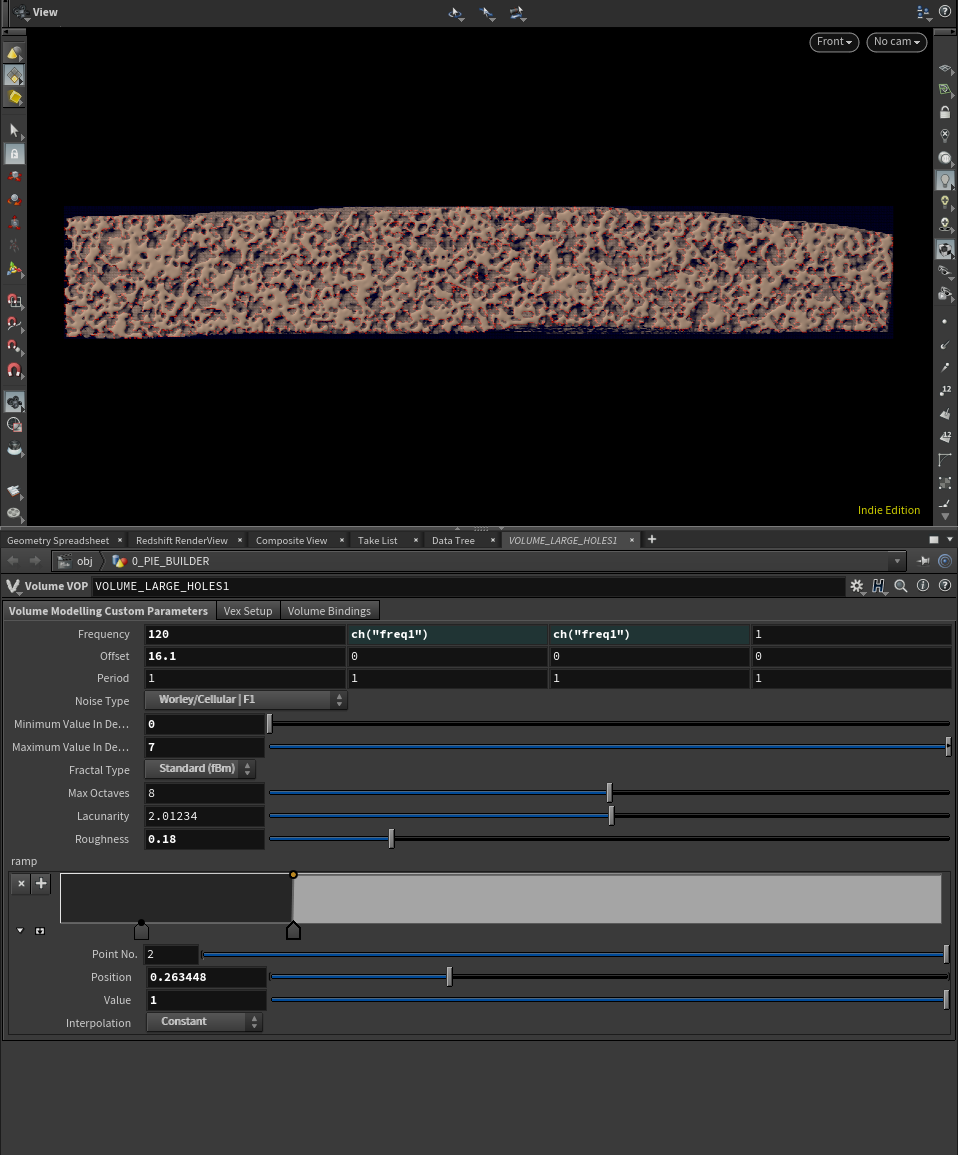Open the viewport help question mark icon
Screen dimensions: 958x1155
tap(945, 12)
